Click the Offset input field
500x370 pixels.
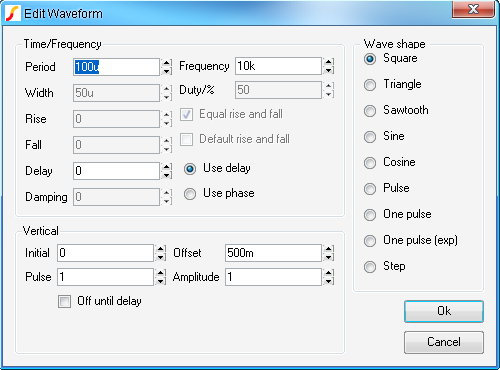click(273, 253)
